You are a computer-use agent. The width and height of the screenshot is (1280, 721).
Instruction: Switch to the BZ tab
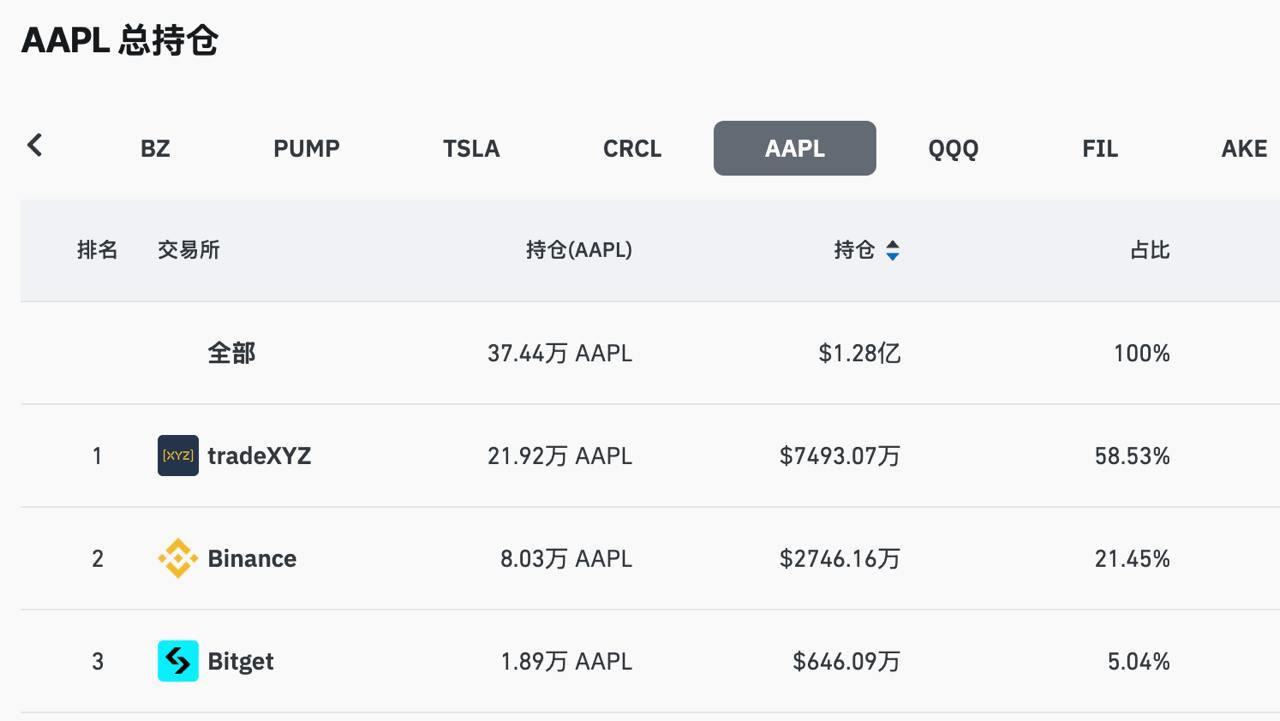click(x=155, y=148)
